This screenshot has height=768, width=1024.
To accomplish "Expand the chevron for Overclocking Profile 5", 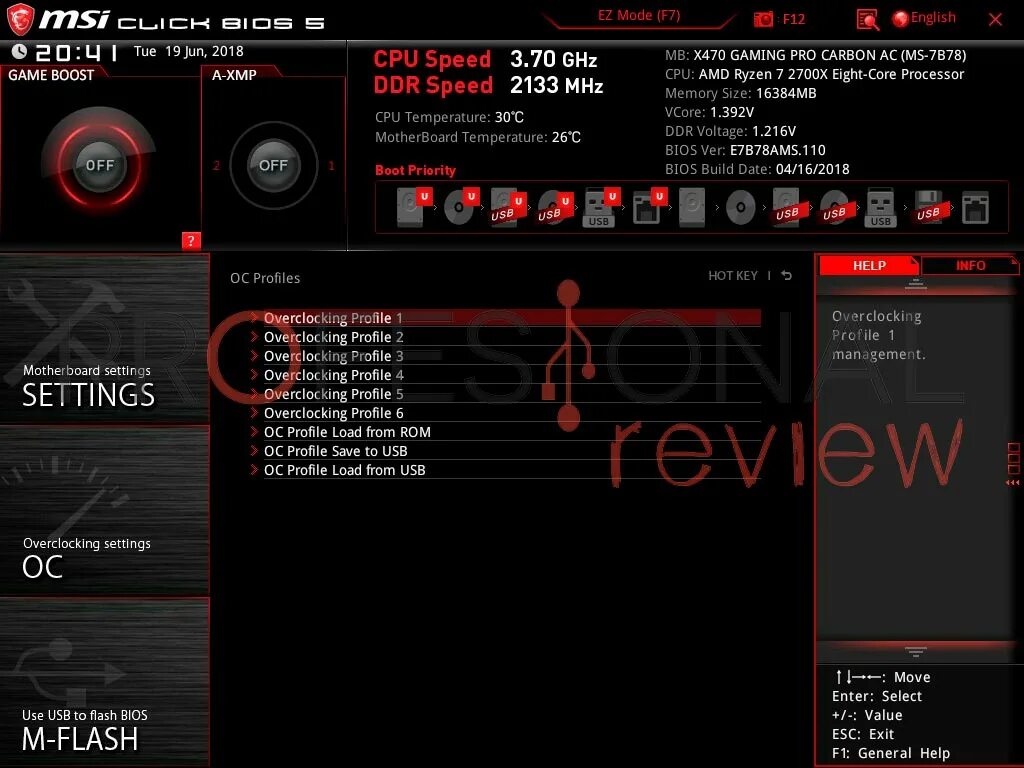I will click(255, 393).
